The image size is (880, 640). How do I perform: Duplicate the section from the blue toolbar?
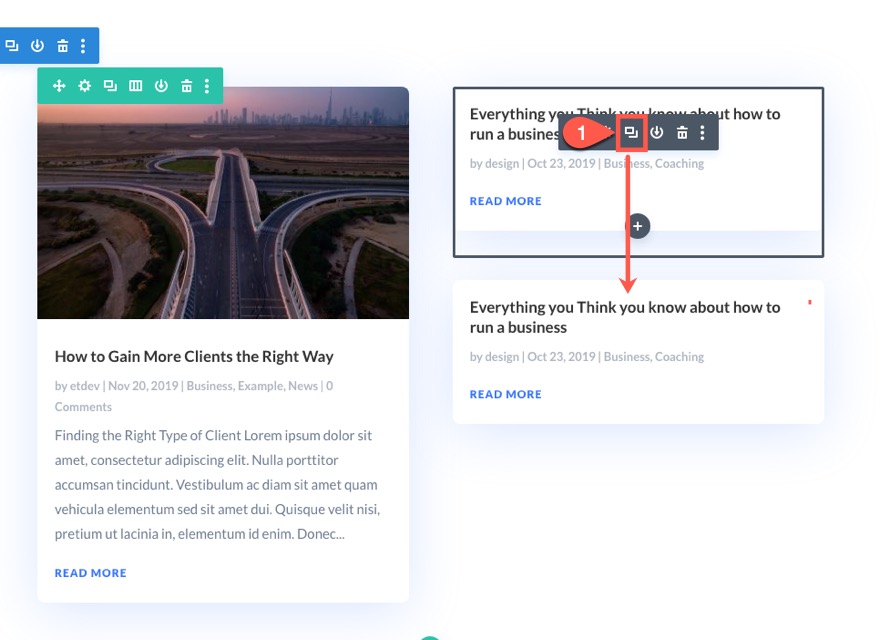click(x=13, y=45)
